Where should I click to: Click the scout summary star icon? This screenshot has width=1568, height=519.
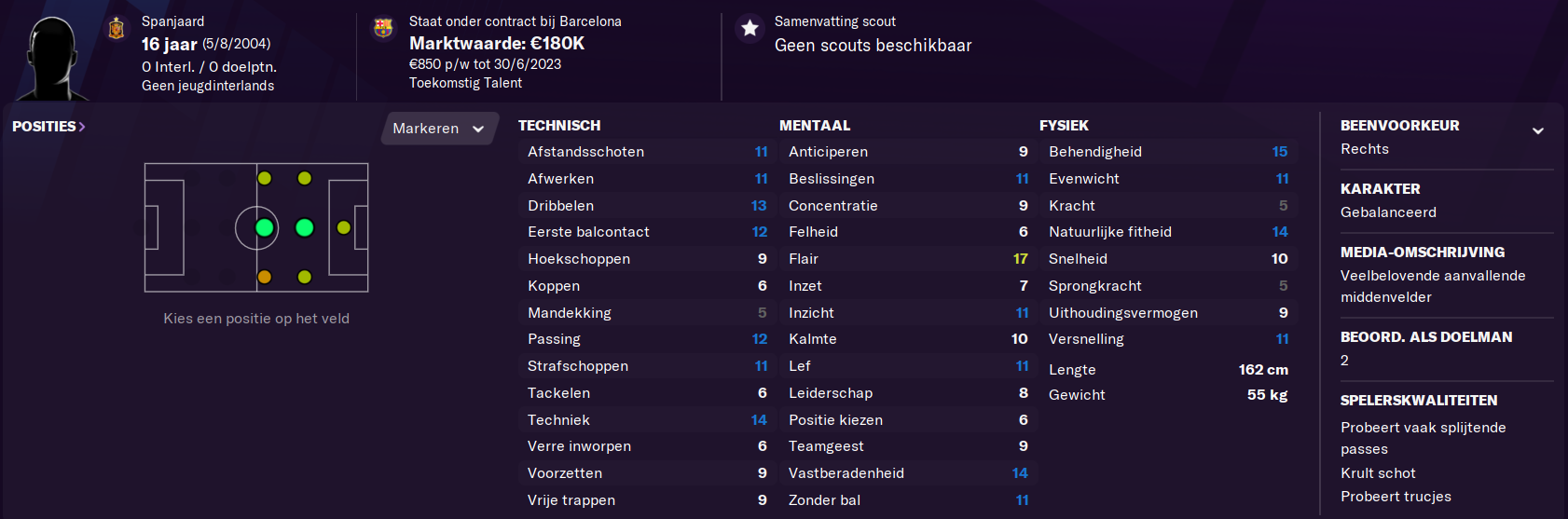750,28
